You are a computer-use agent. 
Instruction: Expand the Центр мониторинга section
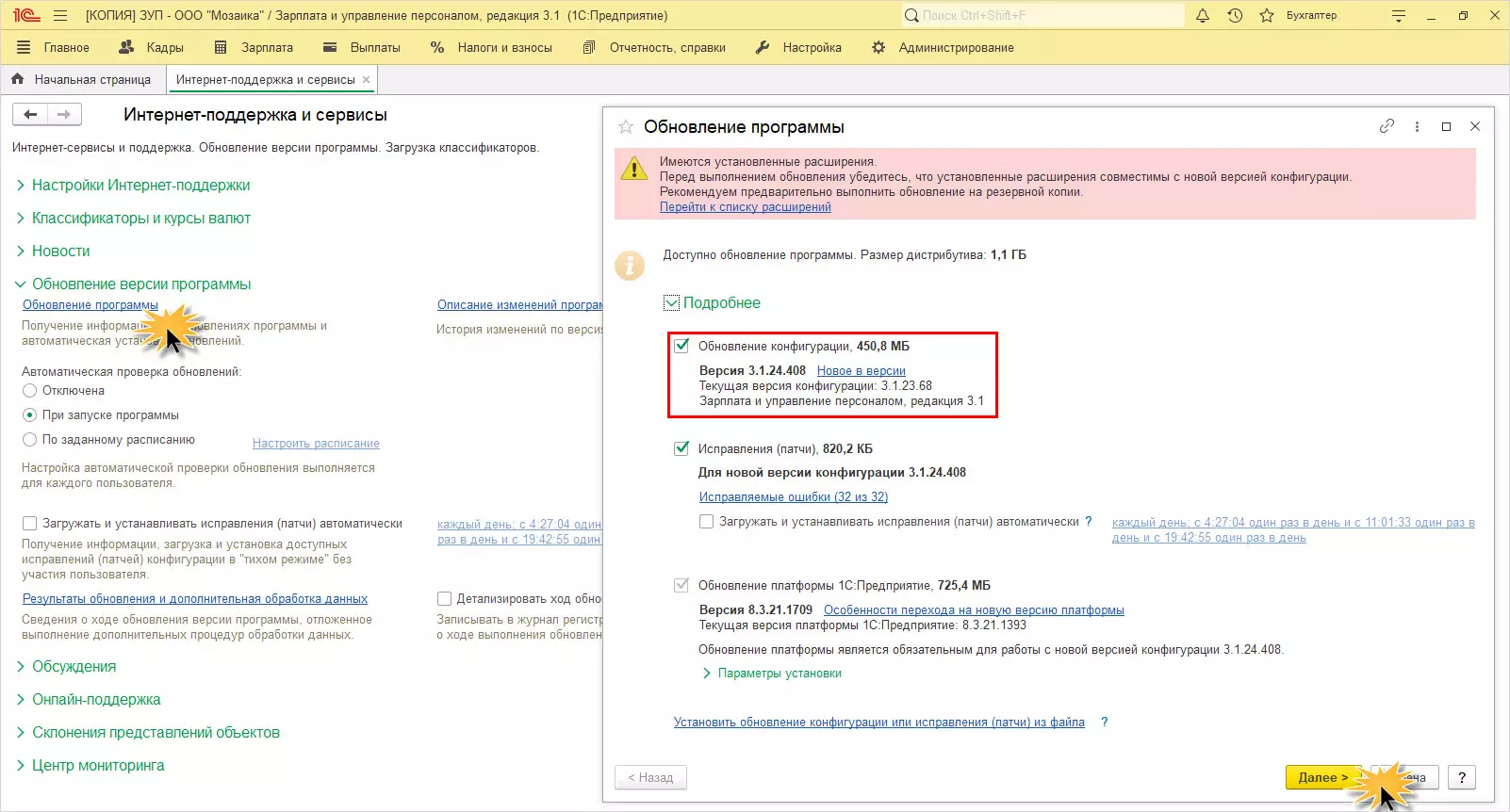[90, 766]
